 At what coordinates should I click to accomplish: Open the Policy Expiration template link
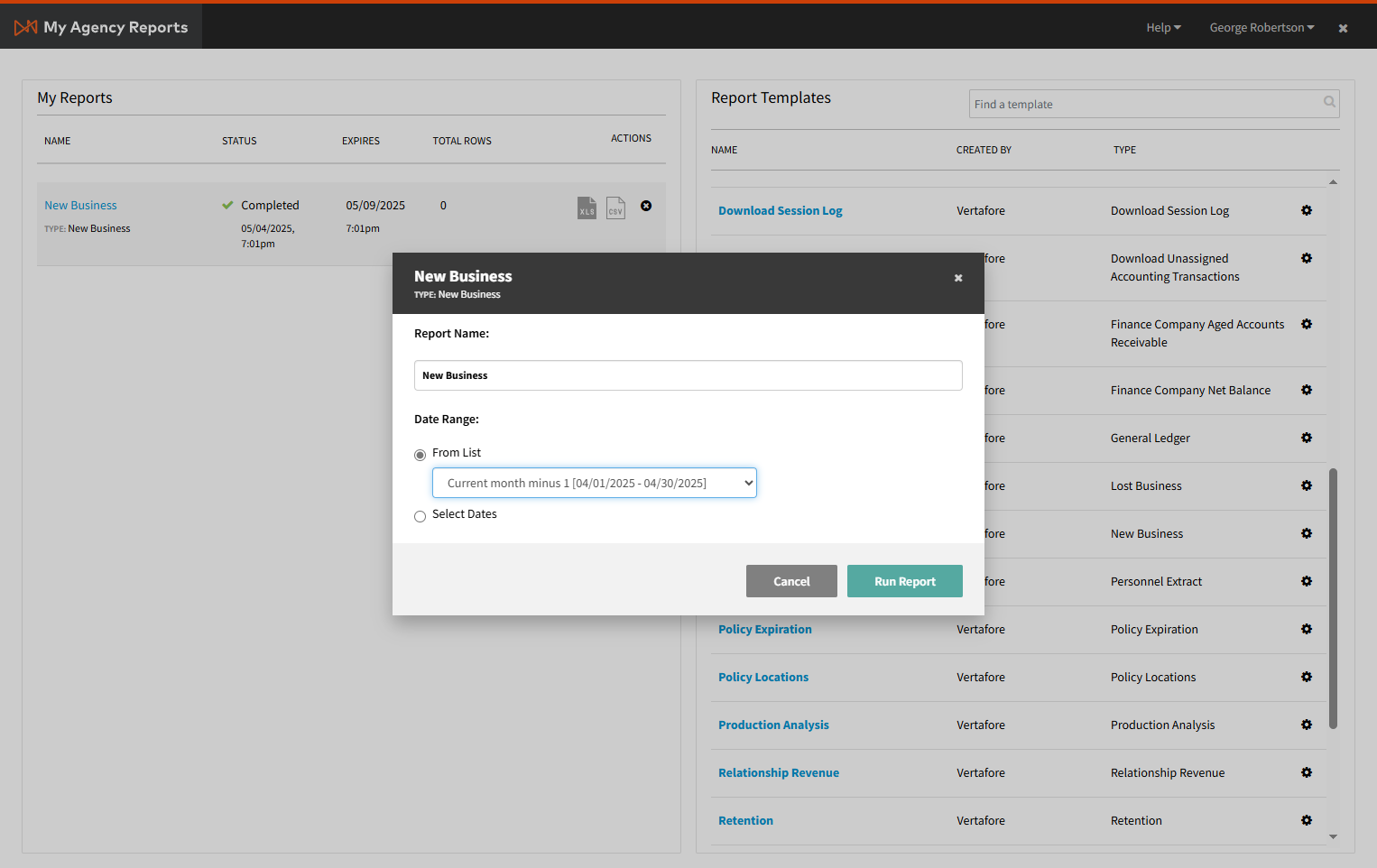tap(765, 629)
